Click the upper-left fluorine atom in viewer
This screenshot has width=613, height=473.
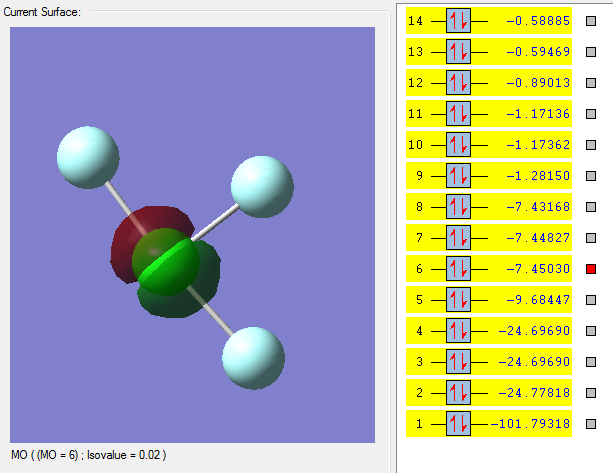pyautogui.click(x=88, y=157)
